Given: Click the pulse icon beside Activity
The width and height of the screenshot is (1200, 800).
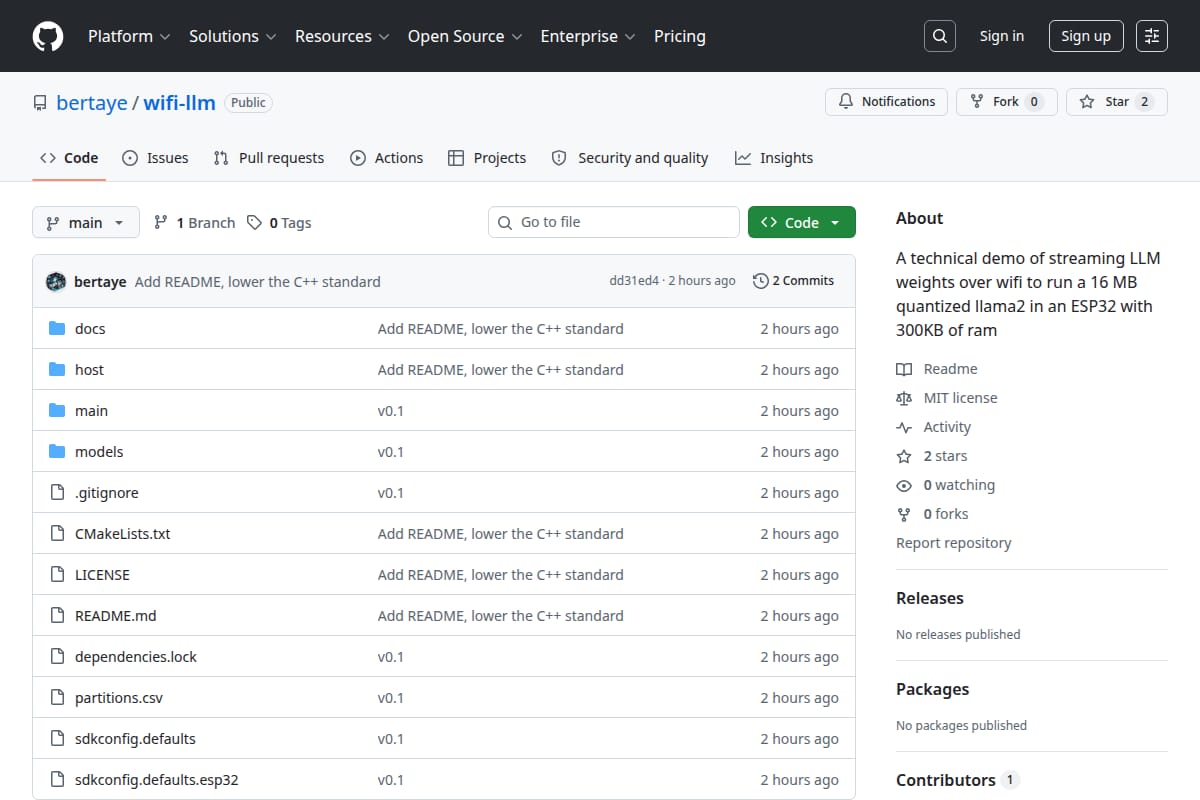Looking at the screenshot, I should tap(904, 427).
